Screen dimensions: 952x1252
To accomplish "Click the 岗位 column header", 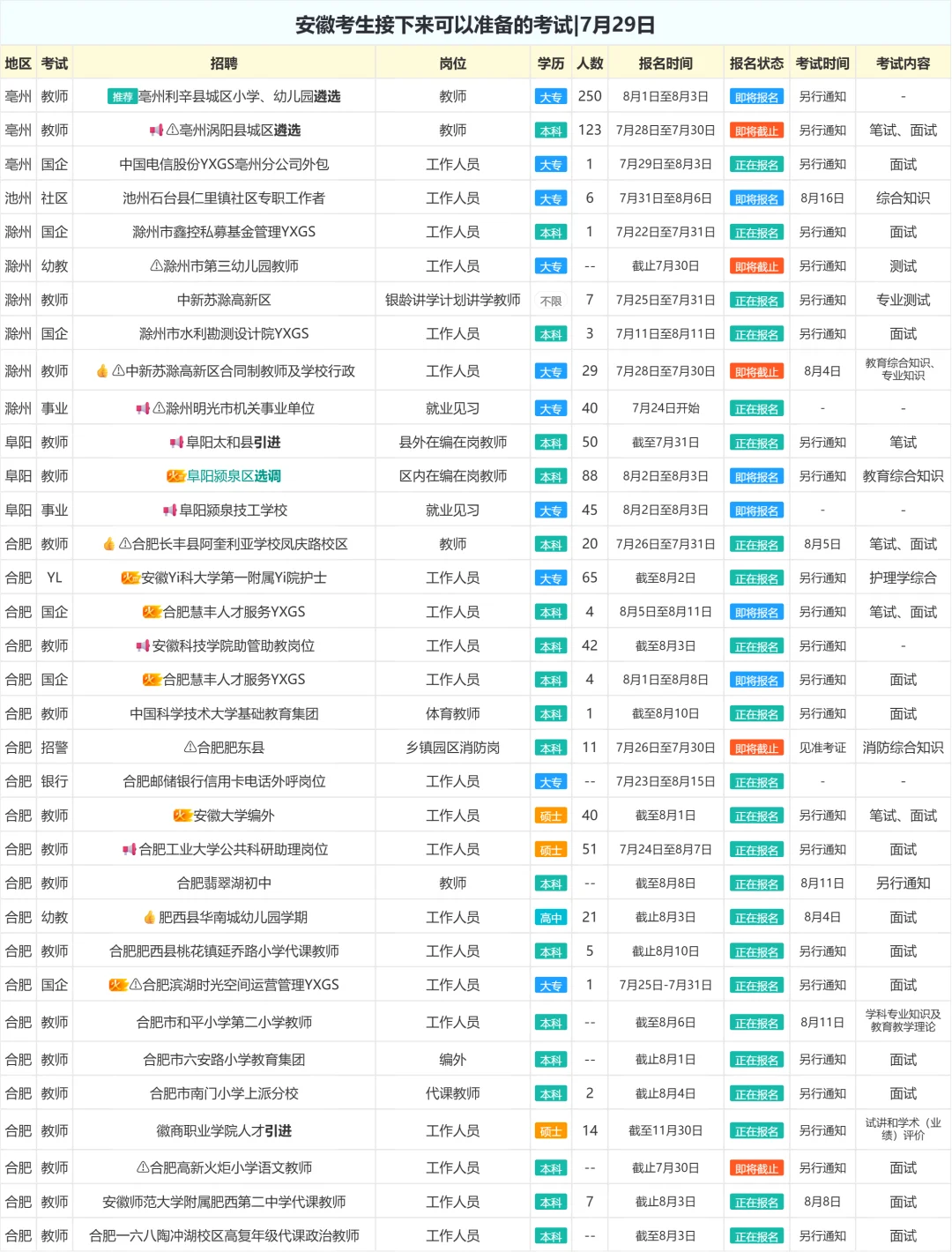I will point(453,63).
